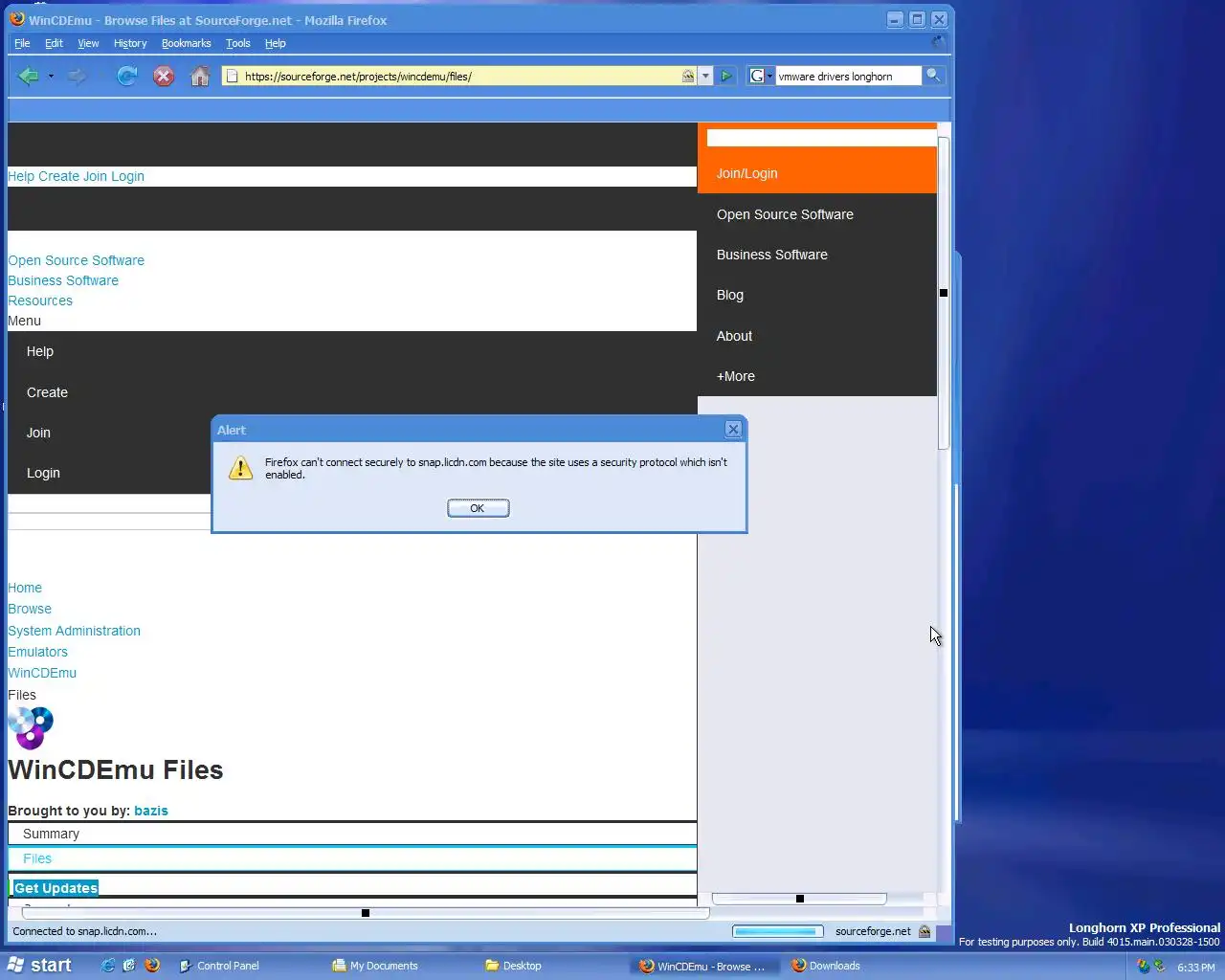Click the Get Updates button
Image resolution: width=1225 pixels, height=980 pixels.
(56, 888)
